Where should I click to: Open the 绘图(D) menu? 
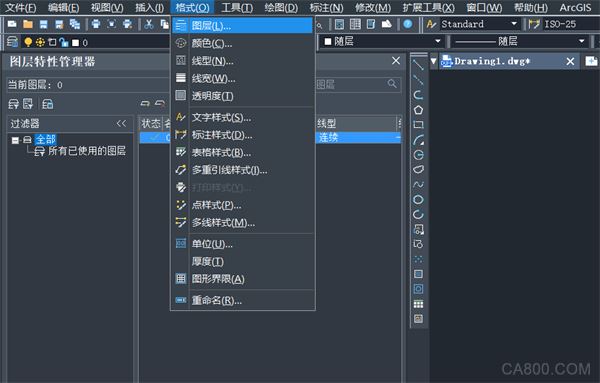(x=281, y=8)
